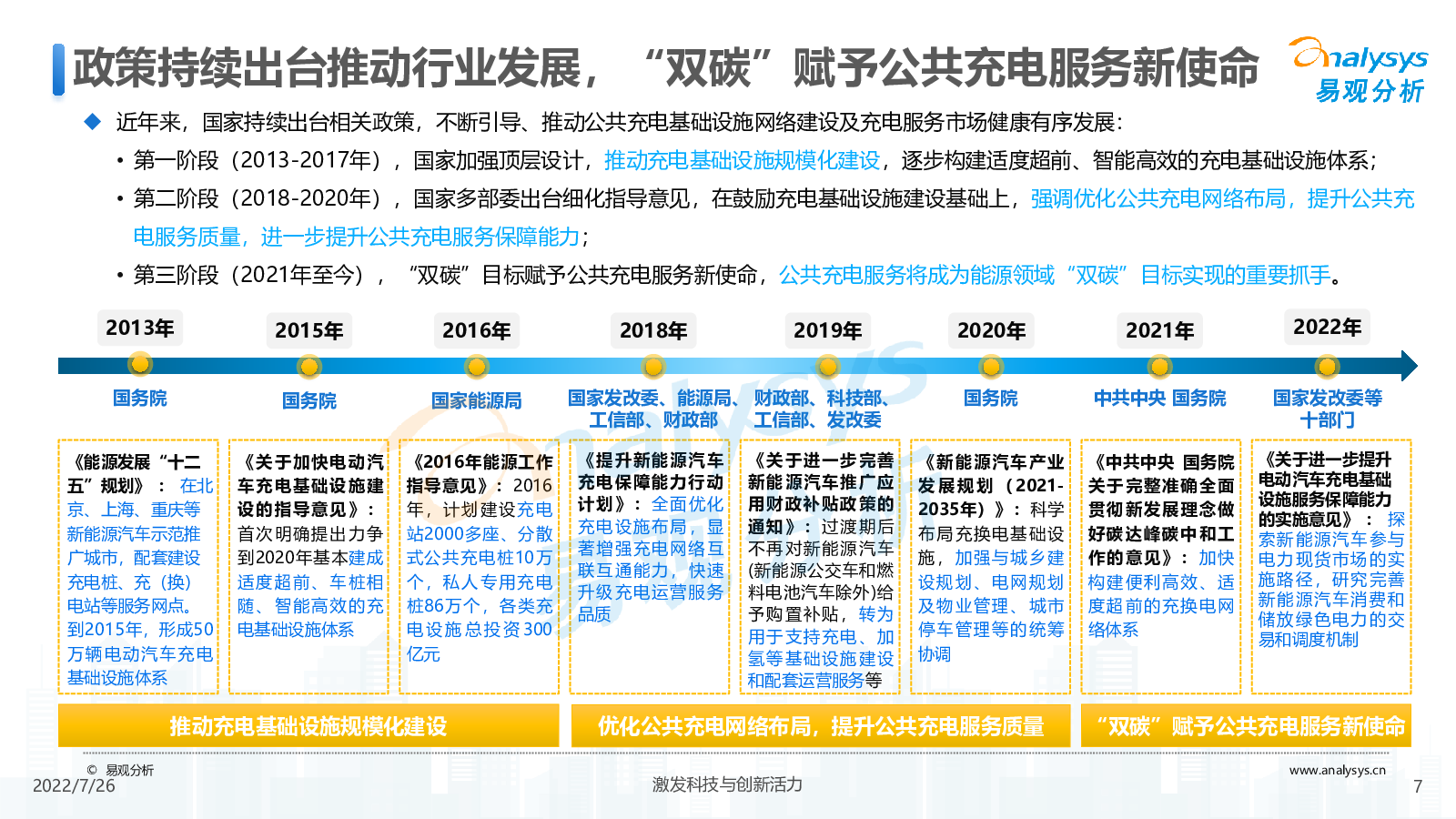
Task: Click blue text 推动充电基础设施规模化建设 in first bullet
Action: (x=743, y=161)
